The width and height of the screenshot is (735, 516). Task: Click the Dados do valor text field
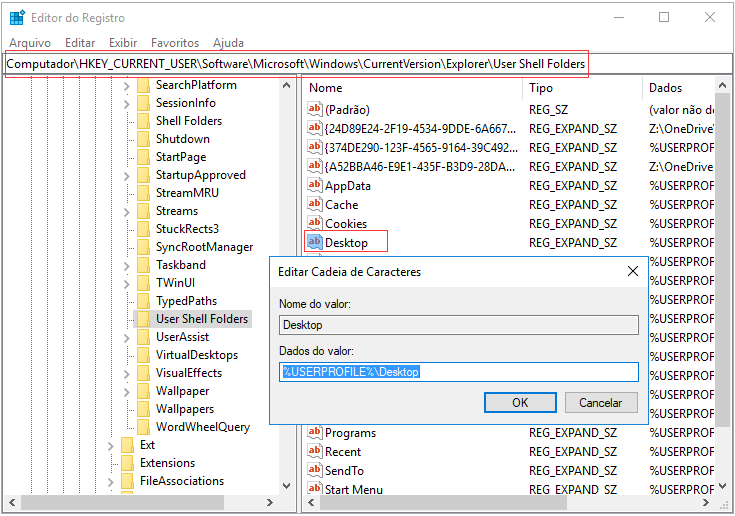coord(458,372)
